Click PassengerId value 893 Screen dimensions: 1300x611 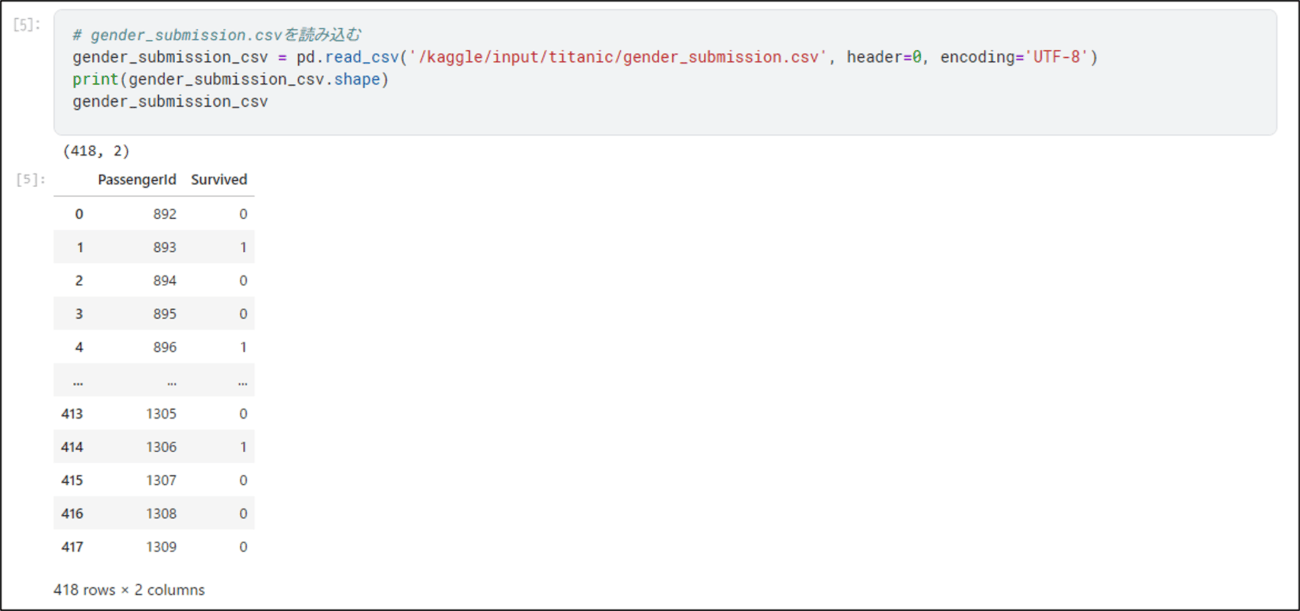pyautogui.click(x=165, y=247)
